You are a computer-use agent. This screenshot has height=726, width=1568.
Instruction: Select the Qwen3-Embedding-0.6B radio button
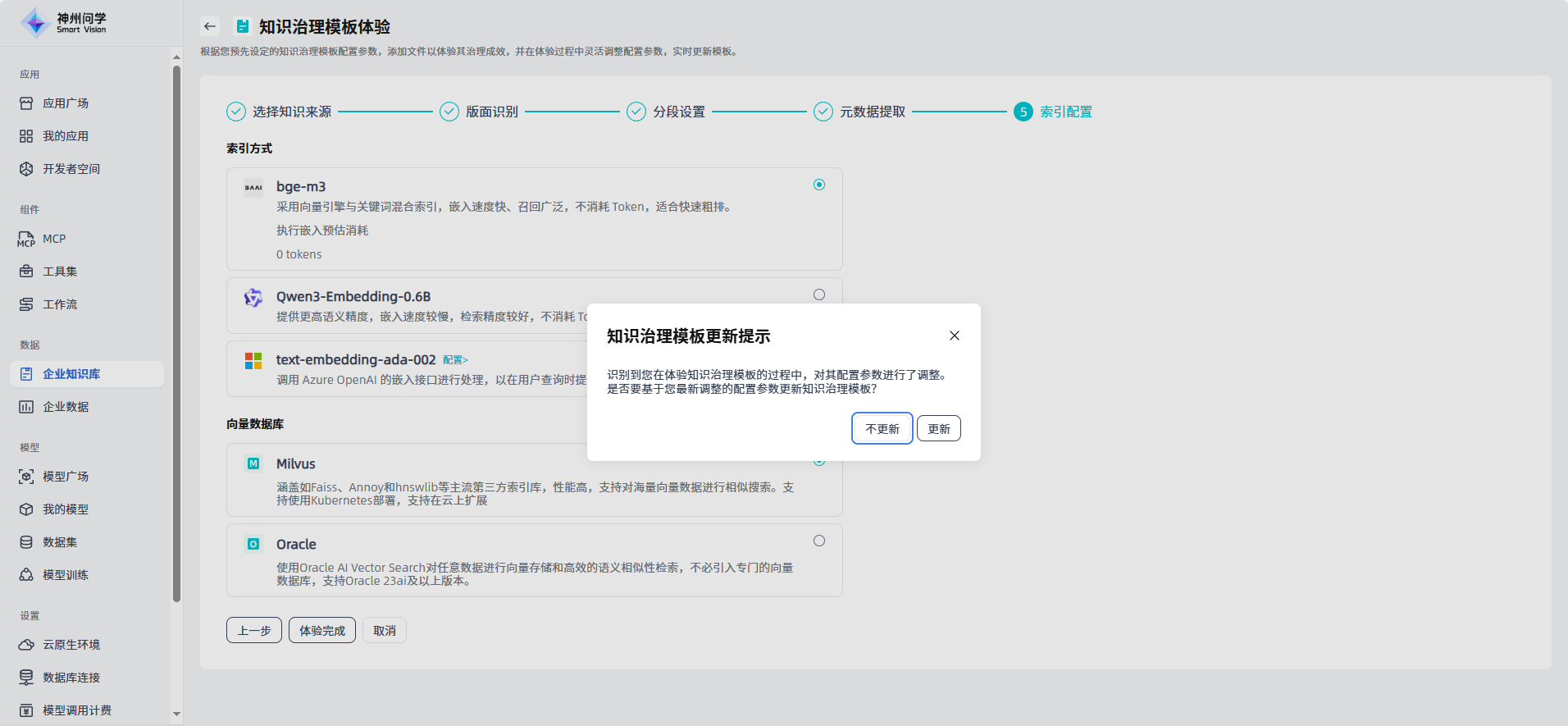pyautogui.click(x=818, y=295)
